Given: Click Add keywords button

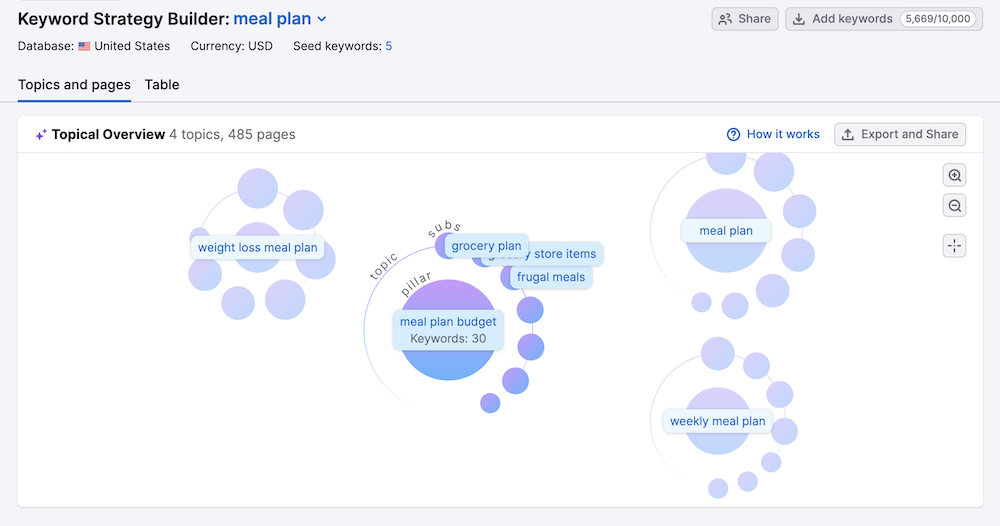Looking at the screenshot, I should click(x=884, y=19).
